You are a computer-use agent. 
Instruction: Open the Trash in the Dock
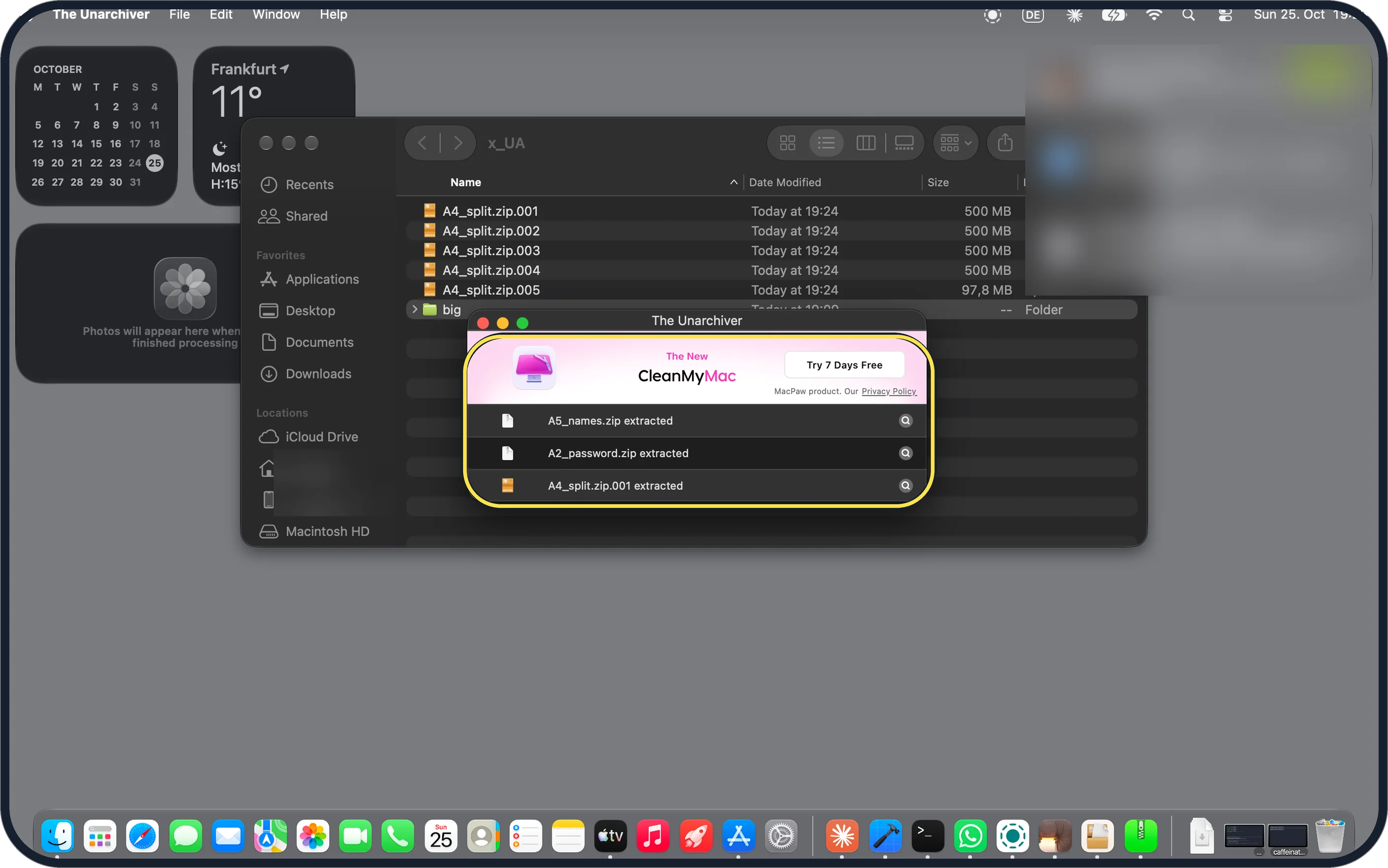point(1329,836)
